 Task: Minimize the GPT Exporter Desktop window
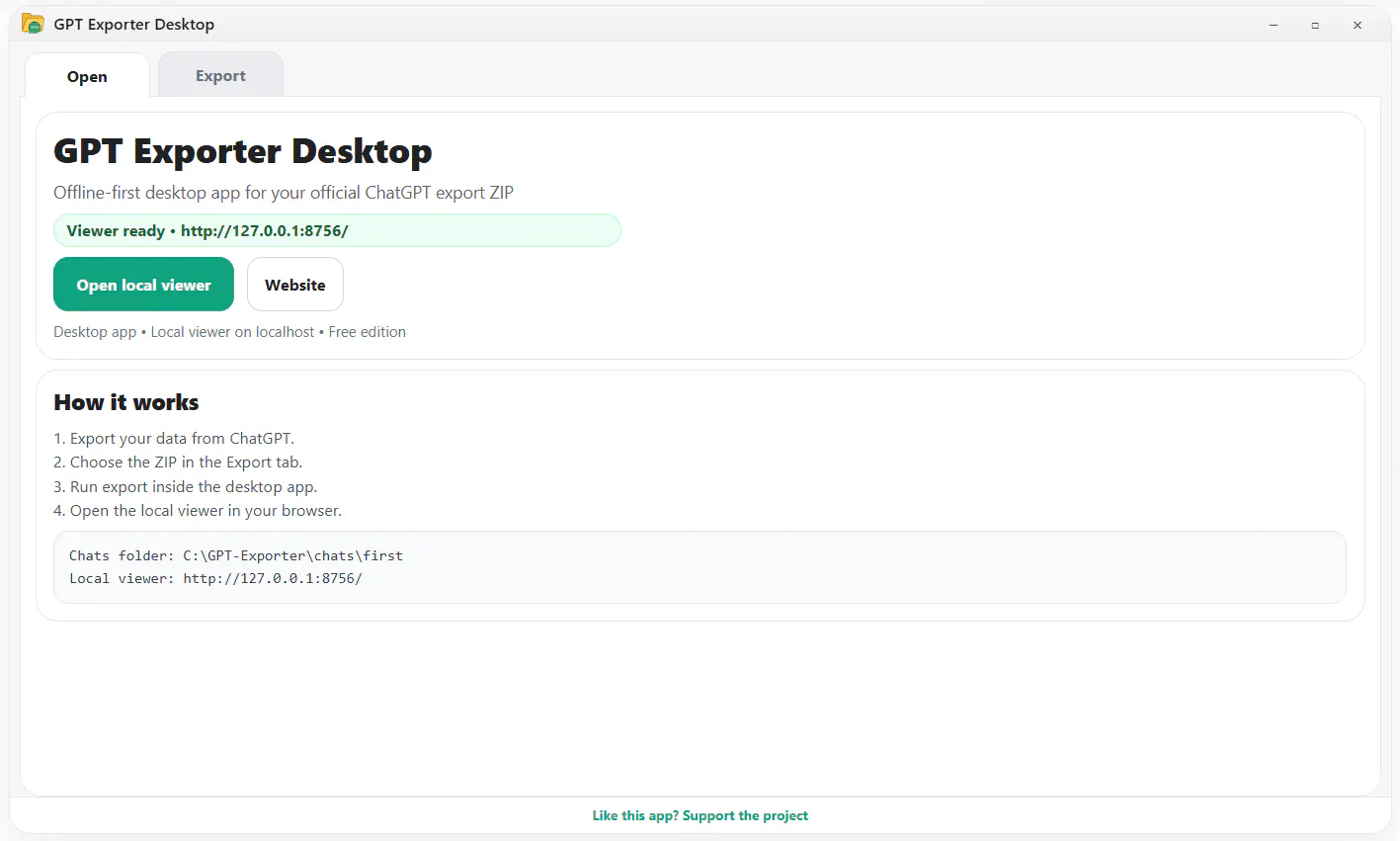tap(1274, 25)
